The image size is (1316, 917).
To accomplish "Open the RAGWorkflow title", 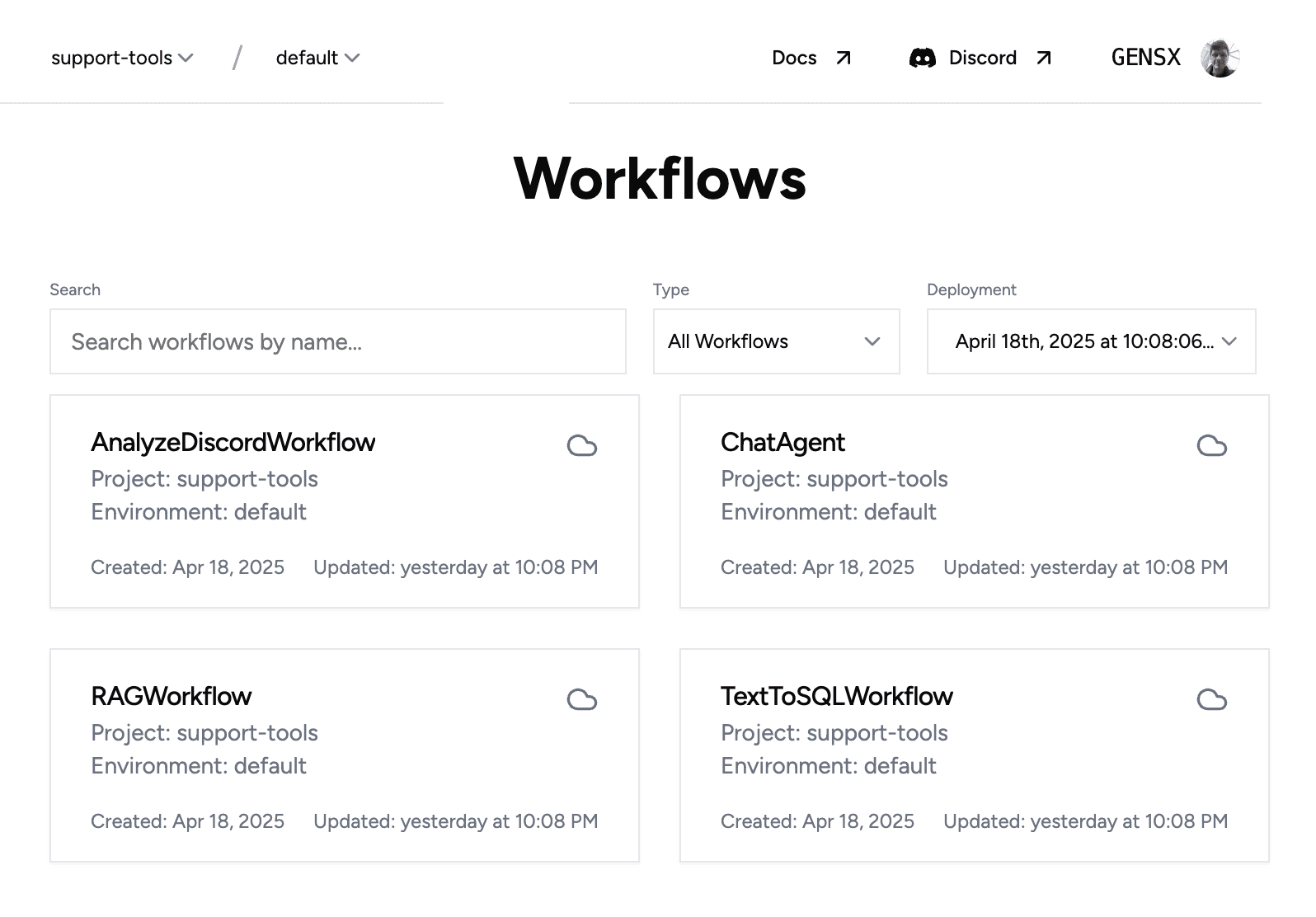I will (172, 697).
